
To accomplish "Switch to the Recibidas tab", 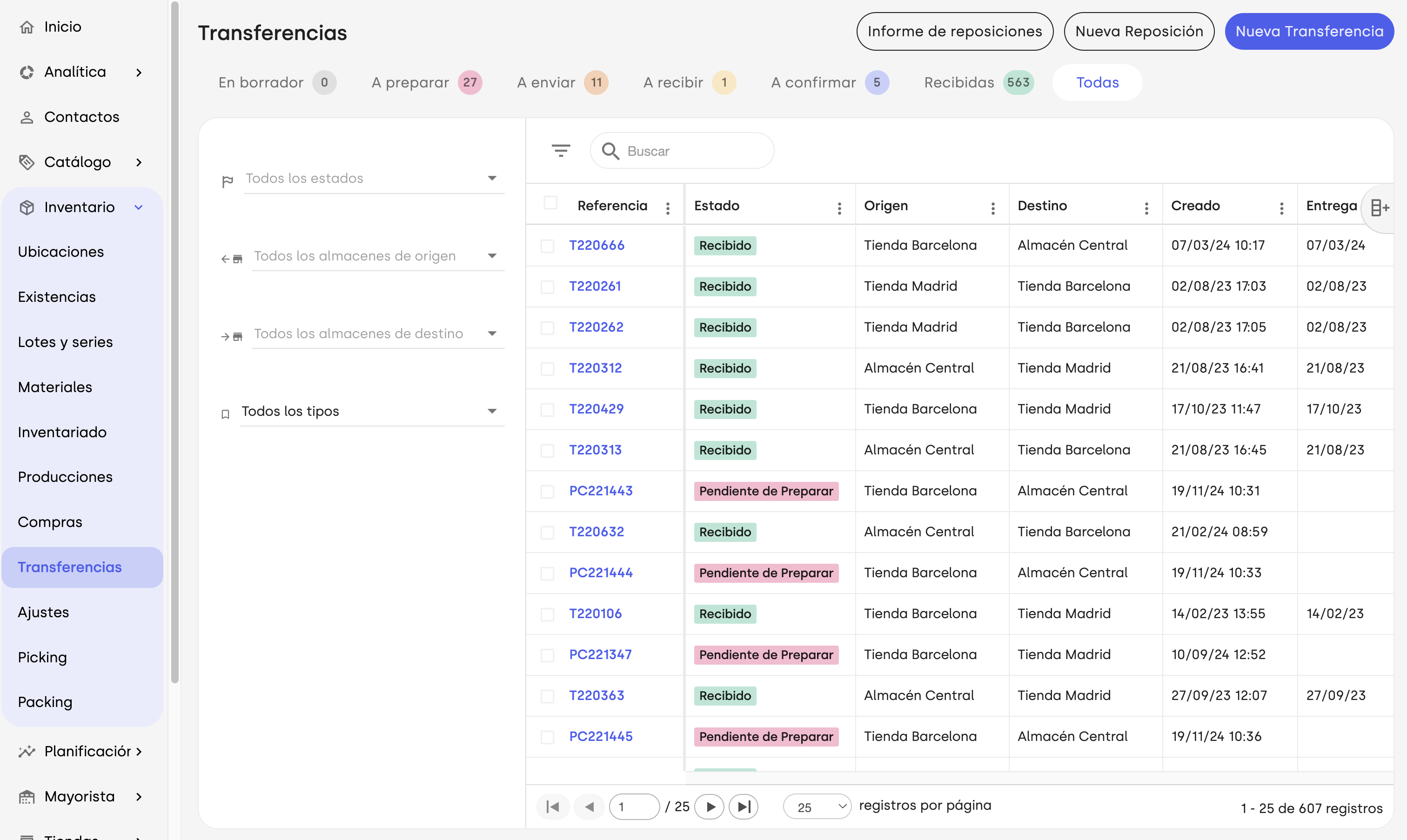I will point(979,83).
